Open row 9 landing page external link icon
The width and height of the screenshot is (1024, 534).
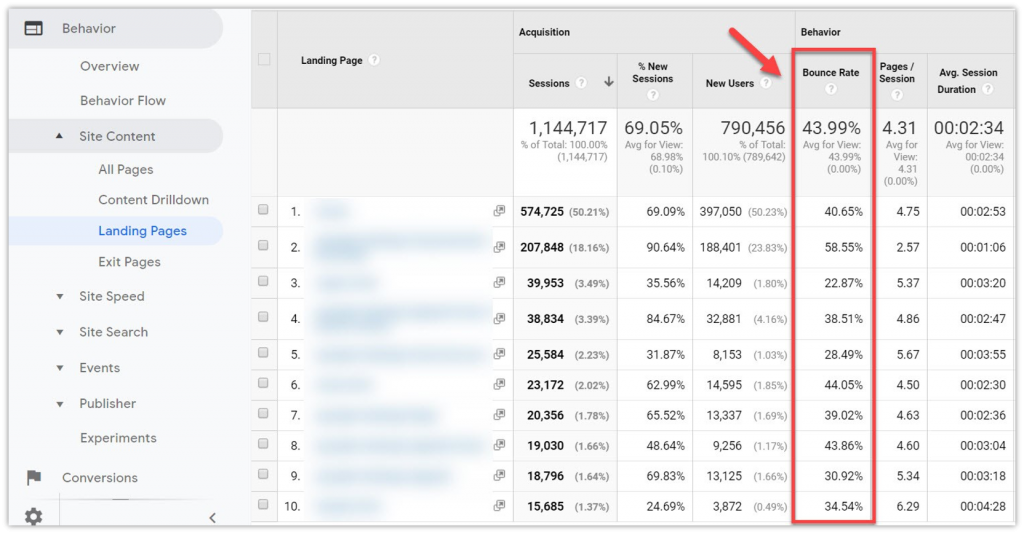499,475
